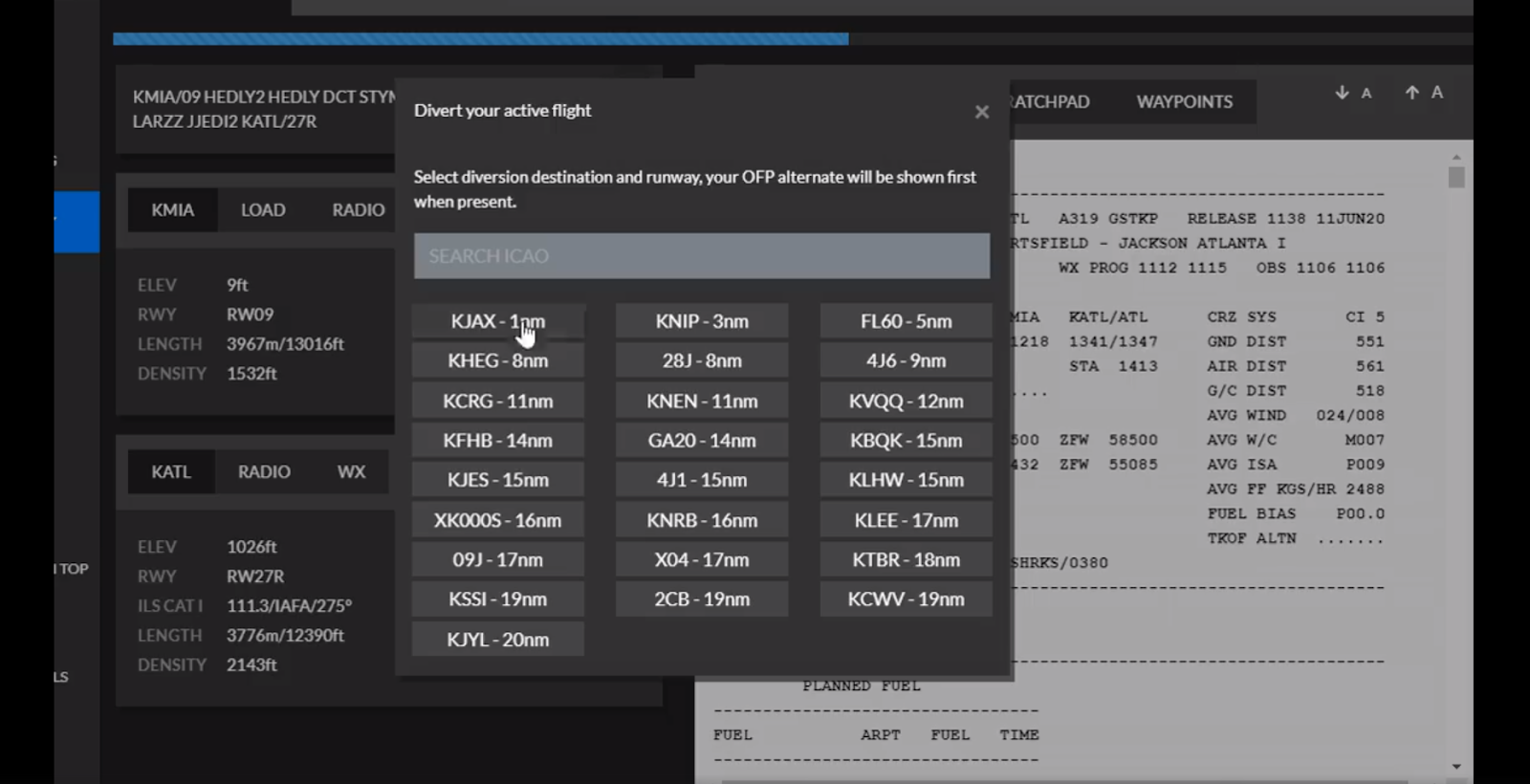This screenshot has width=1530, height=784.
Task: Click the OFP scrollbar down arrow
Action: [x=1455, y=766]
